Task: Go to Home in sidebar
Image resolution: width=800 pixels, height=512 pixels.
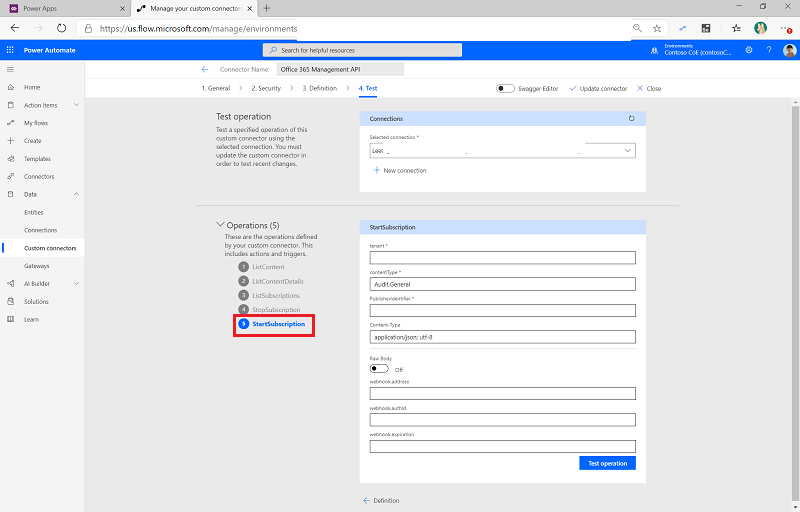Action: coord(32,87)
